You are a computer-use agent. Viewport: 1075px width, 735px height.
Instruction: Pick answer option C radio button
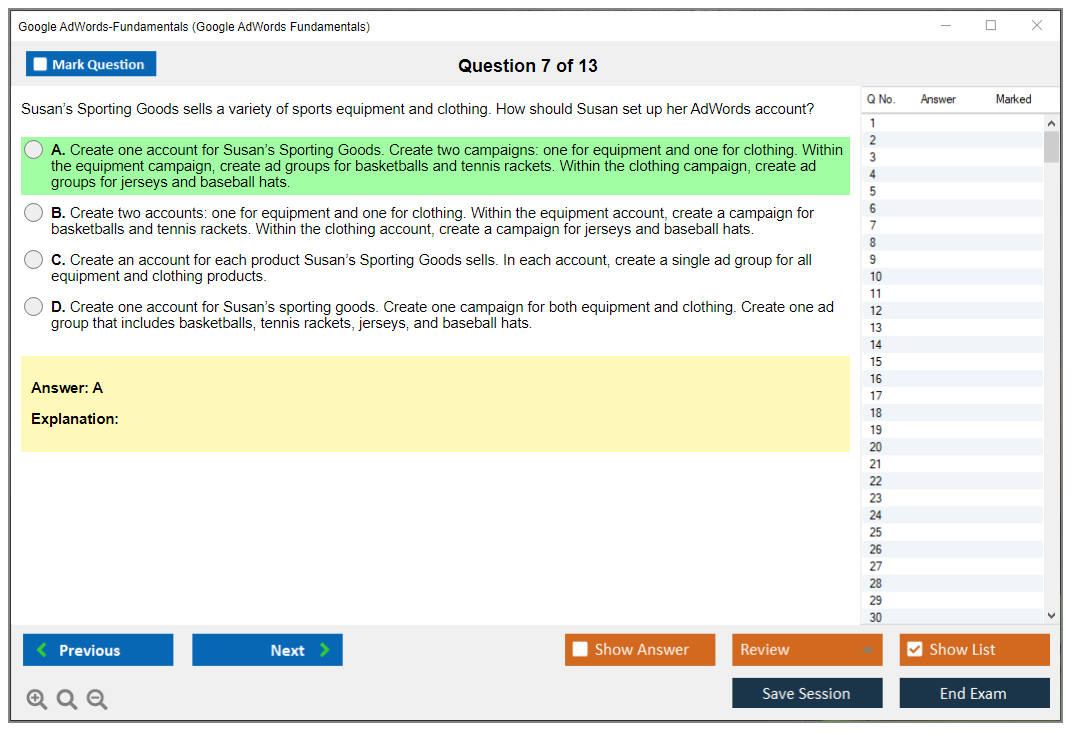tap(34, 260)
